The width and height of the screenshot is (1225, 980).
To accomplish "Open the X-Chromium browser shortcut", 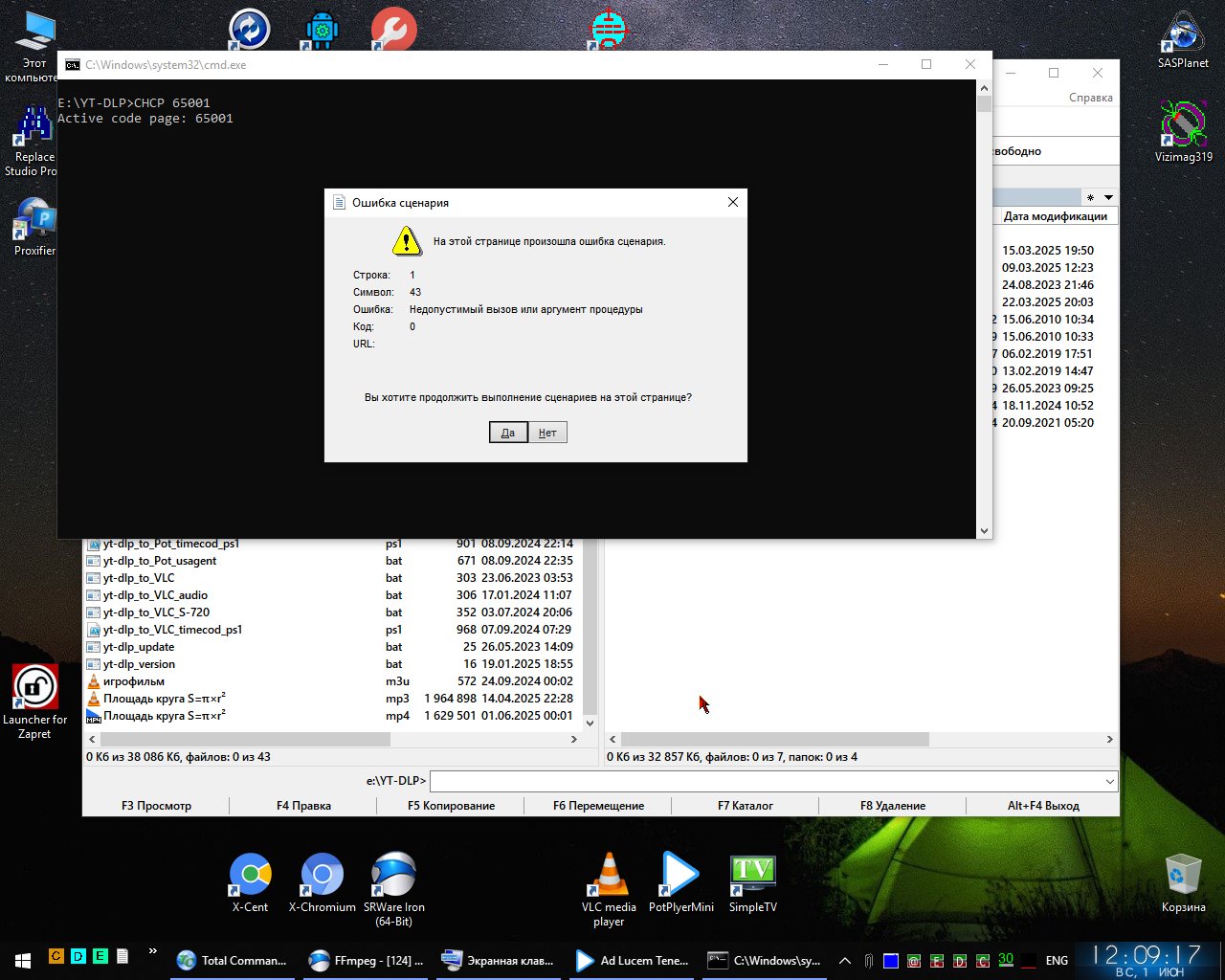I will (x=322, y=877).
